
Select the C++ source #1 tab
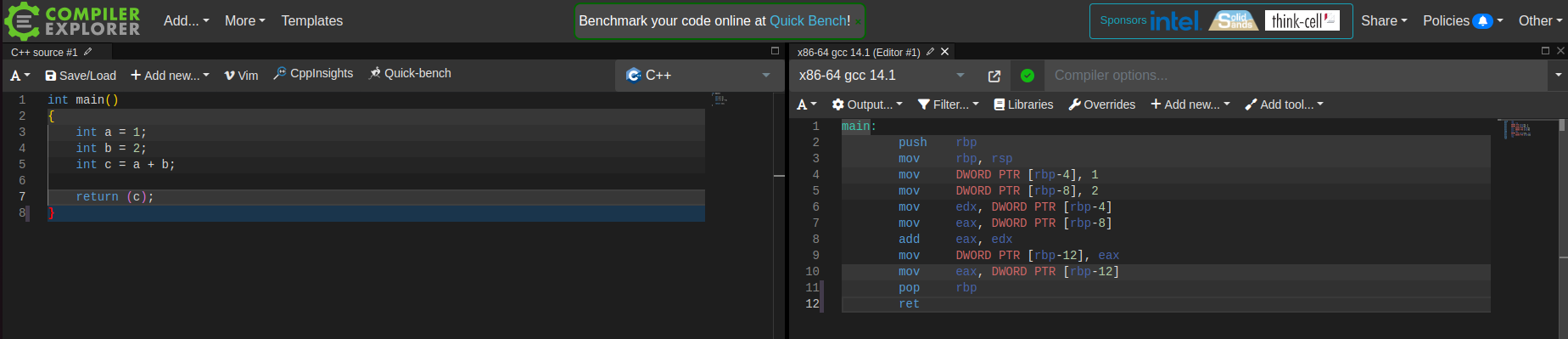pos(44,52)
